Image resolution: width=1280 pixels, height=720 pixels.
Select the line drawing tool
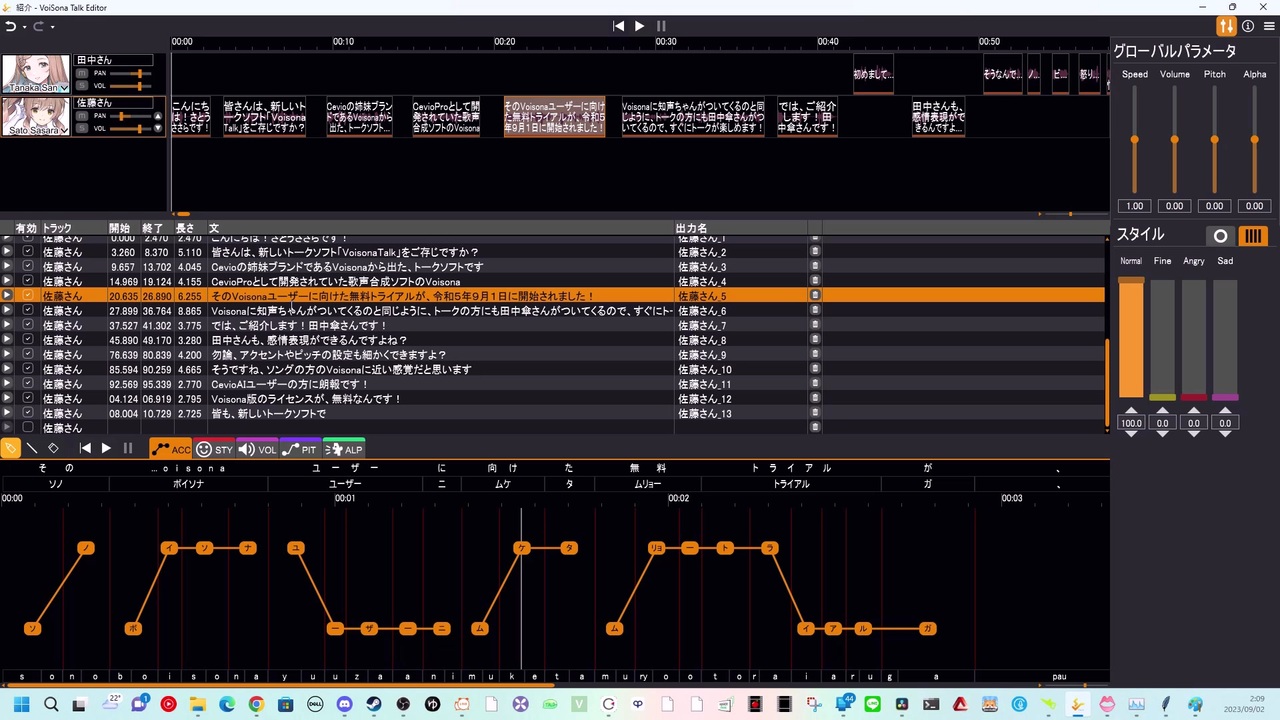point(32,449)
